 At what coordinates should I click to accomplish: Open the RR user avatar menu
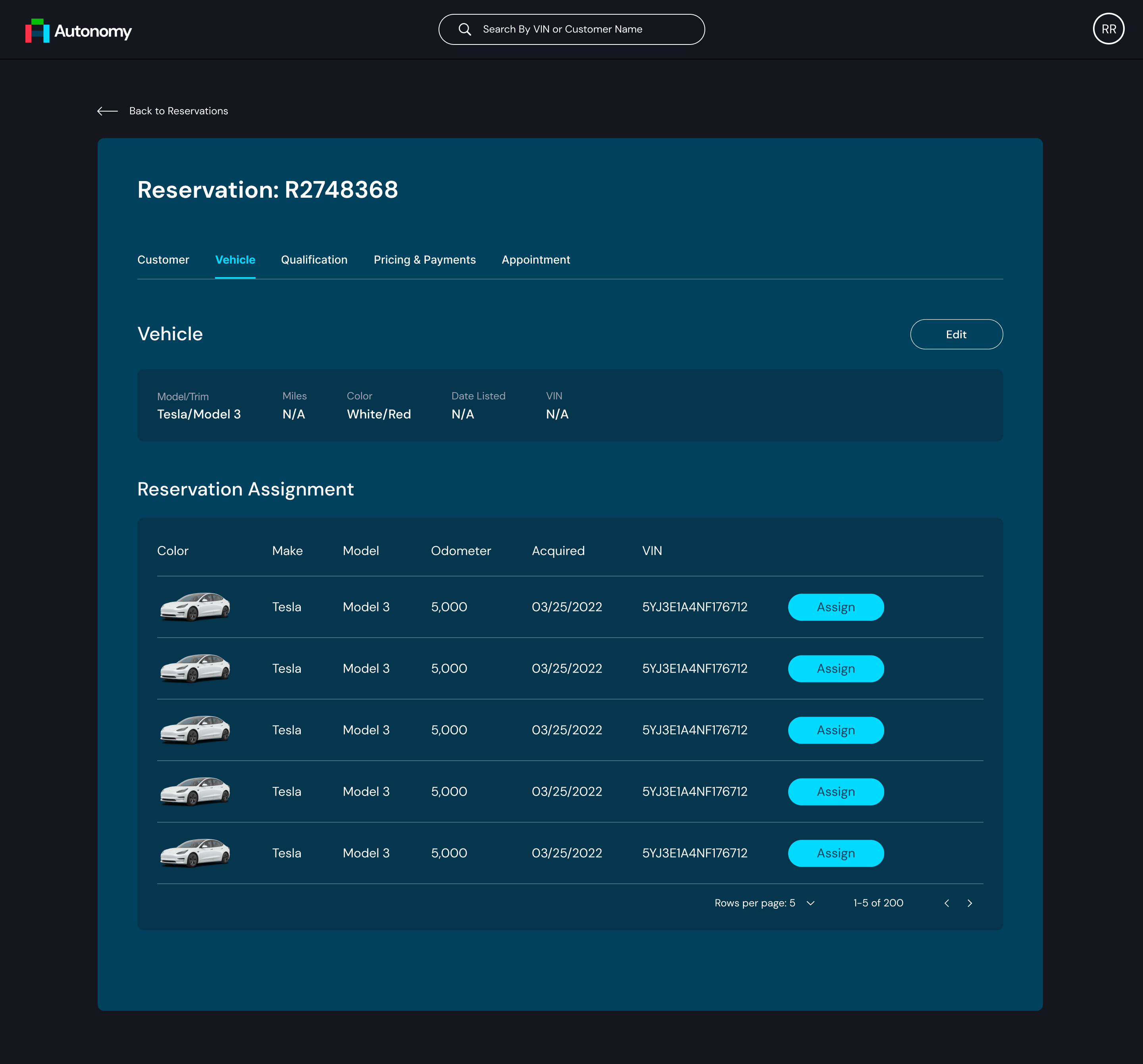(1108, 29)
